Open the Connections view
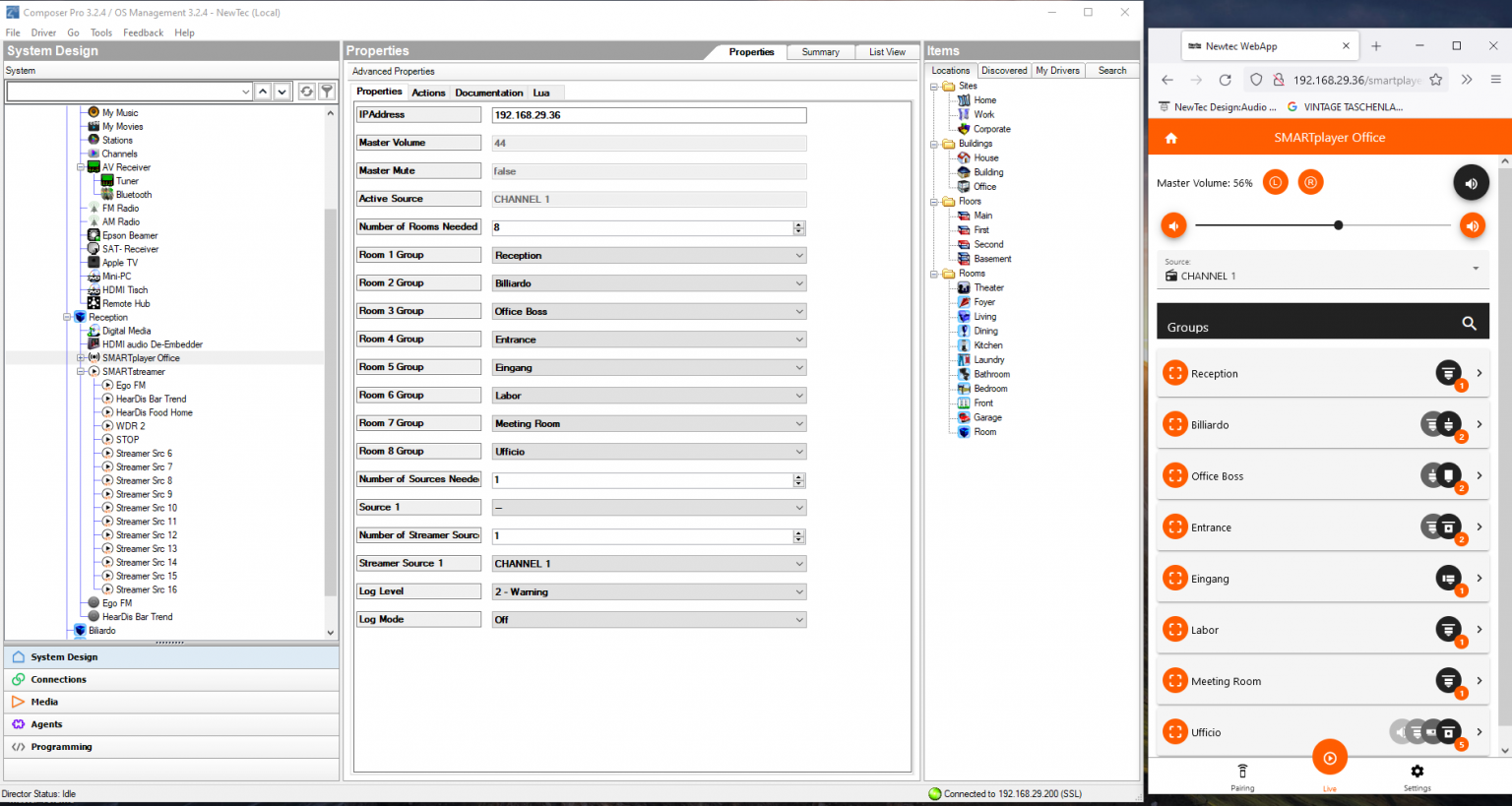 point(59,680)
